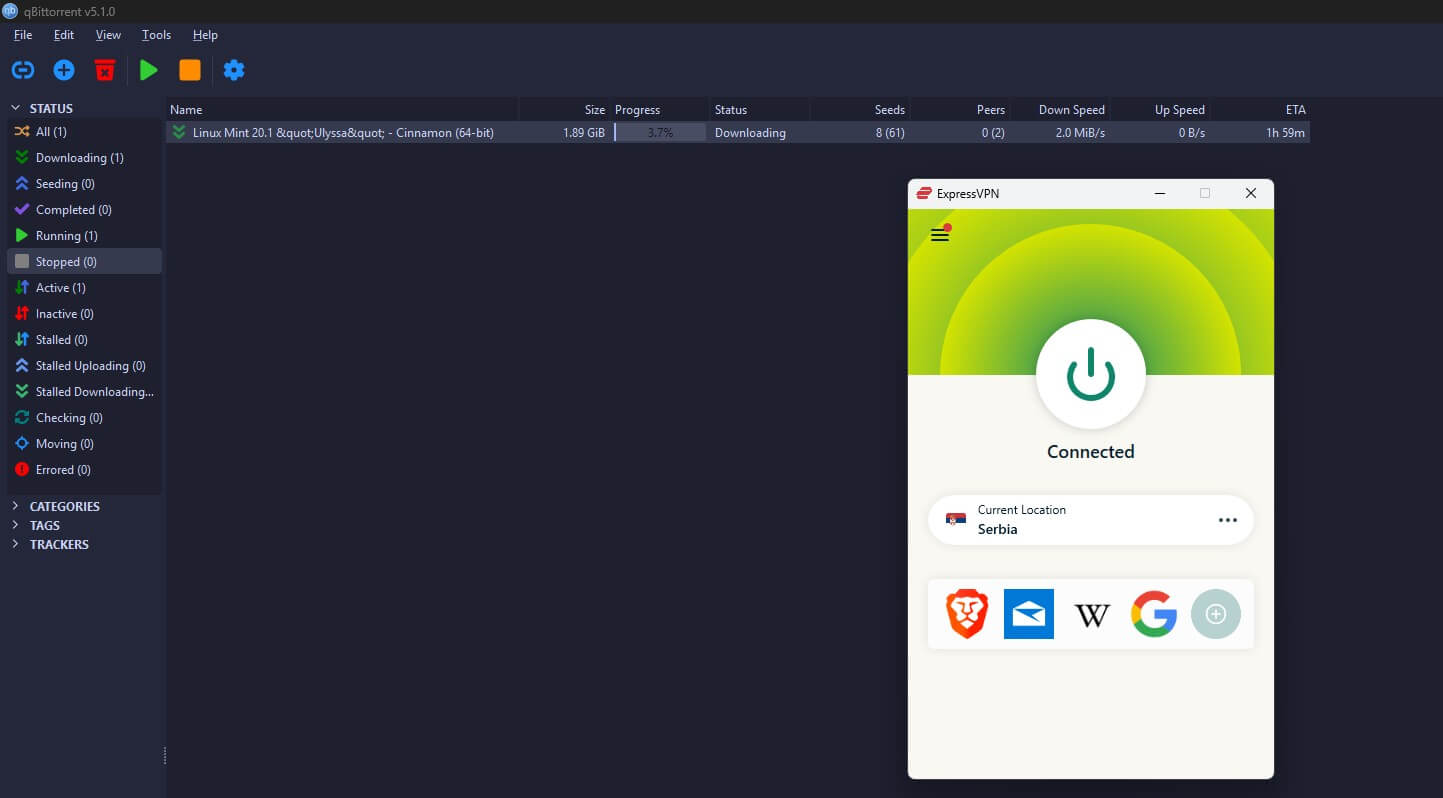Screen dimensions: 1443x798
Task: Open the Add Torrent Link dialog
Action: click(22, 70)
